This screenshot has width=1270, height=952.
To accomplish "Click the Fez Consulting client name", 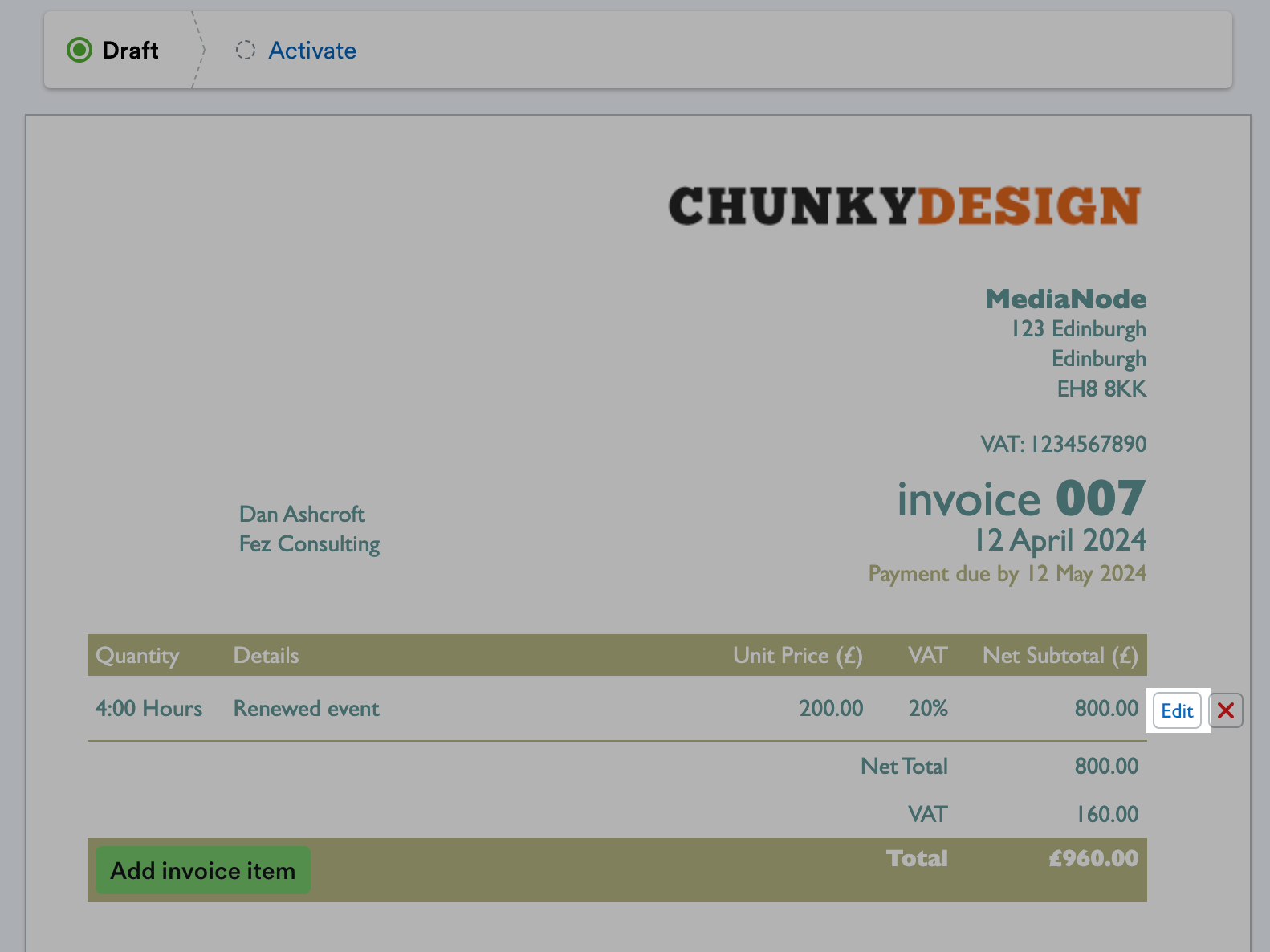I will click(309, 544).
